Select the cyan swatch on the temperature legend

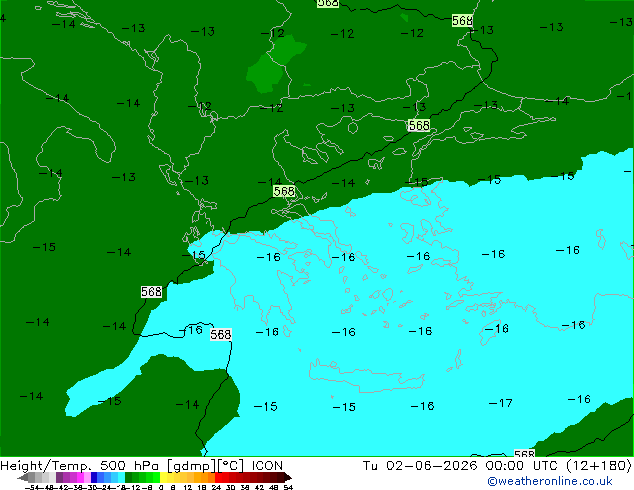121,477
